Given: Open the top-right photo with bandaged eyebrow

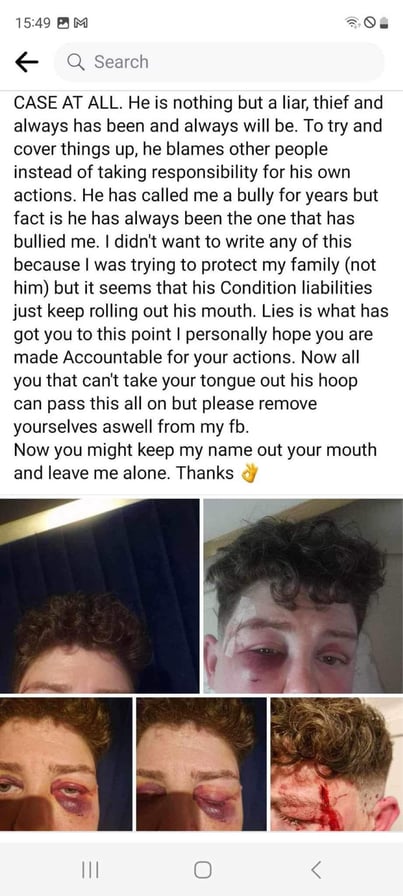Looking at the screenshot, I should [x=304, y=595].
